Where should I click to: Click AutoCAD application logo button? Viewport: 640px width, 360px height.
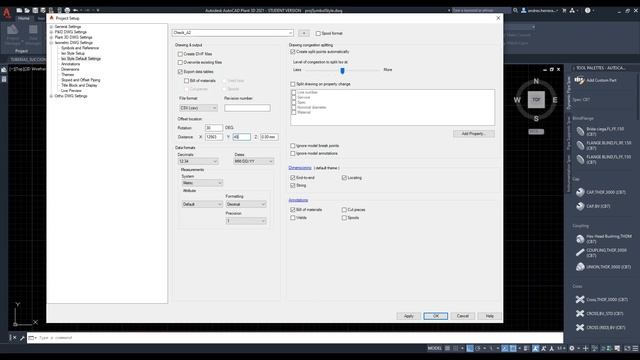tap(7, 13)
